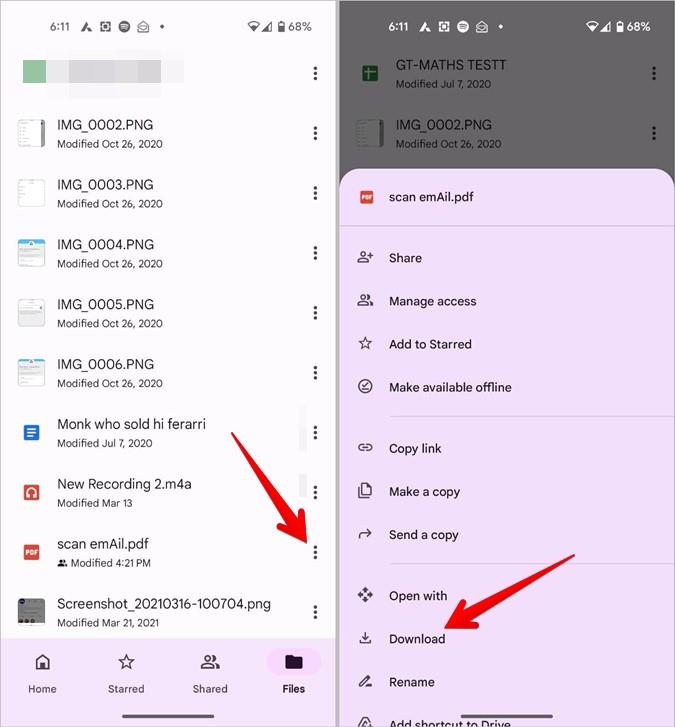Viewport: 675px width, 727px height.
Task: Tap the PDF icon in the sheet header
Action: click(367, 197)
